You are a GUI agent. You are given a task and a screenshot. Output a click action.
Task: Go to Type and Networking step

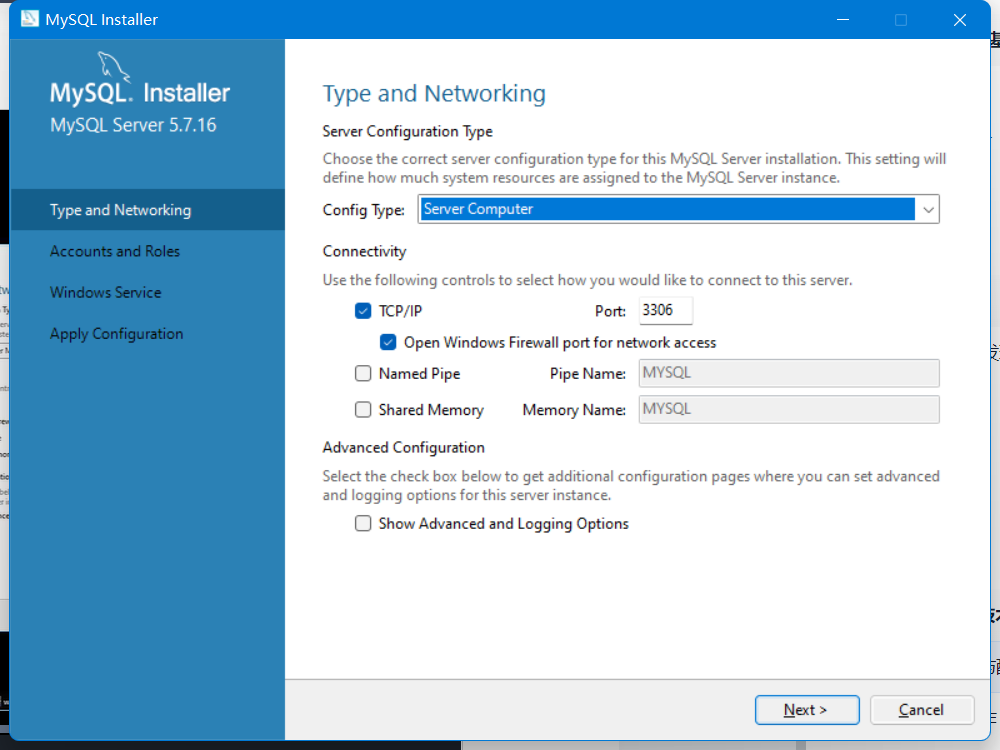[147, 210]
